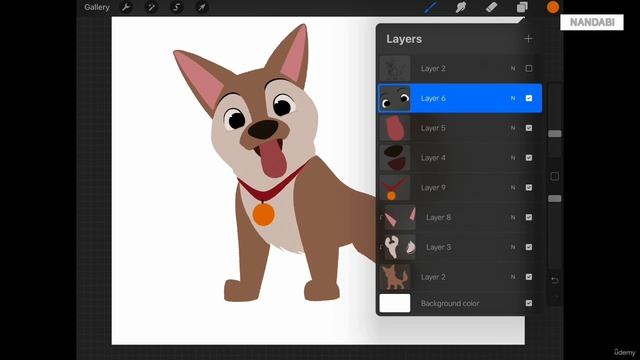Tap the "Background color" label
The width and height of the screenshot is (640, 360).
(x=450, y=303)
